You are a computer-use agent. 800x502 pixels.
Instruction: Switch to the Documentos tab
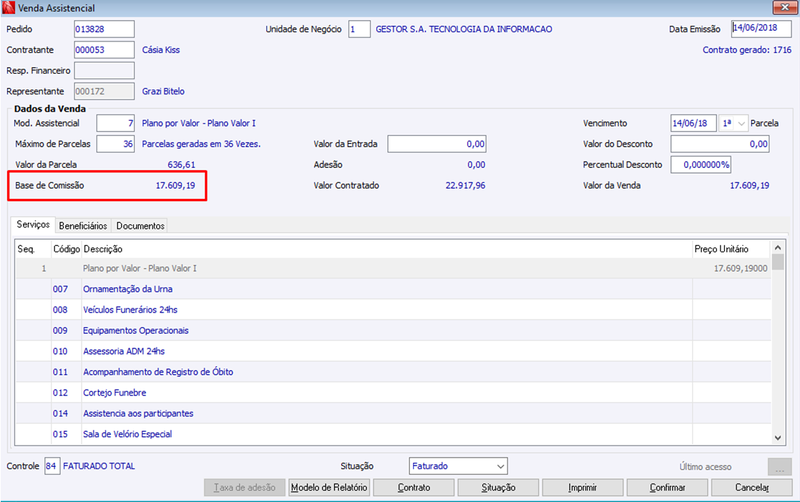[x=140, y=225]
